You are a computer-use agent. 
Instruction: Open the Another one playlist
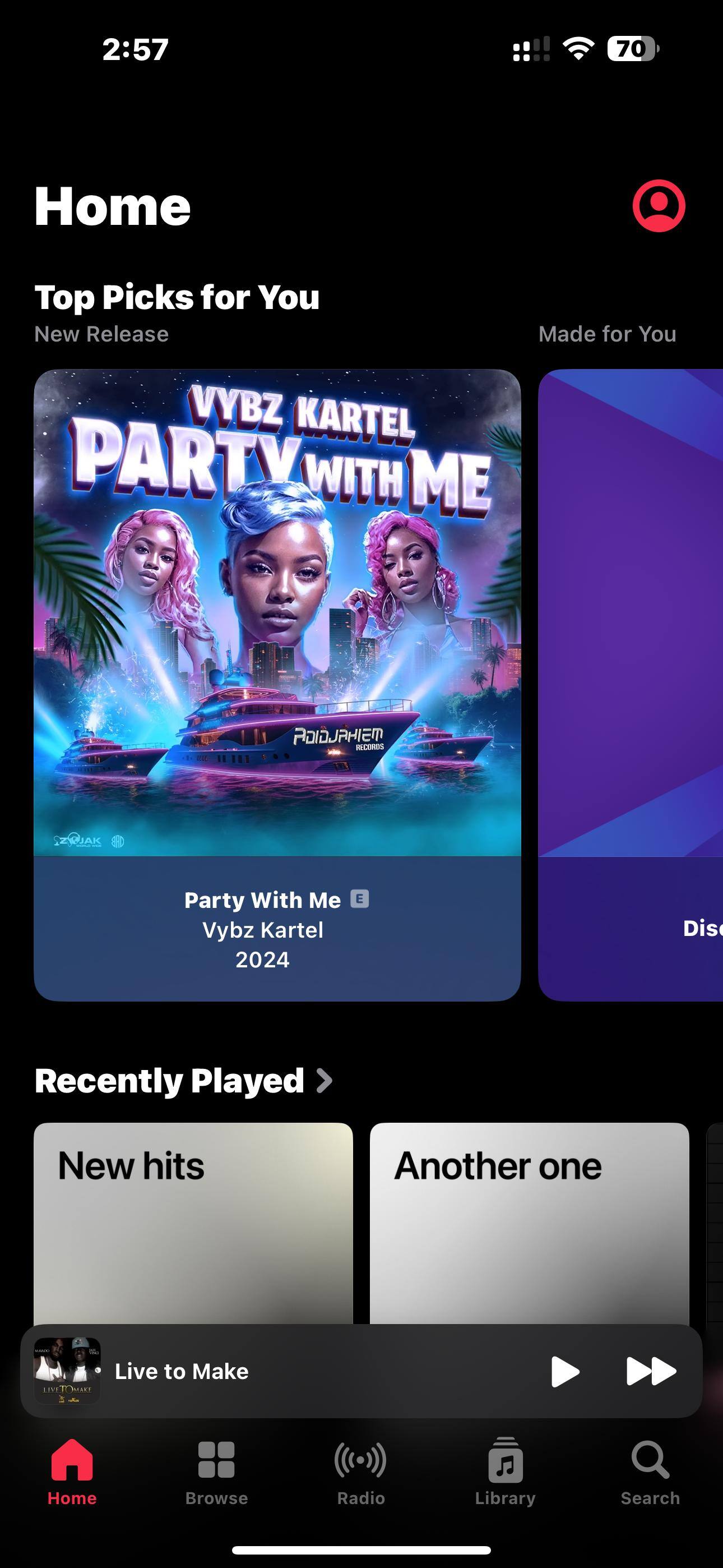(x=530, y=1224)
